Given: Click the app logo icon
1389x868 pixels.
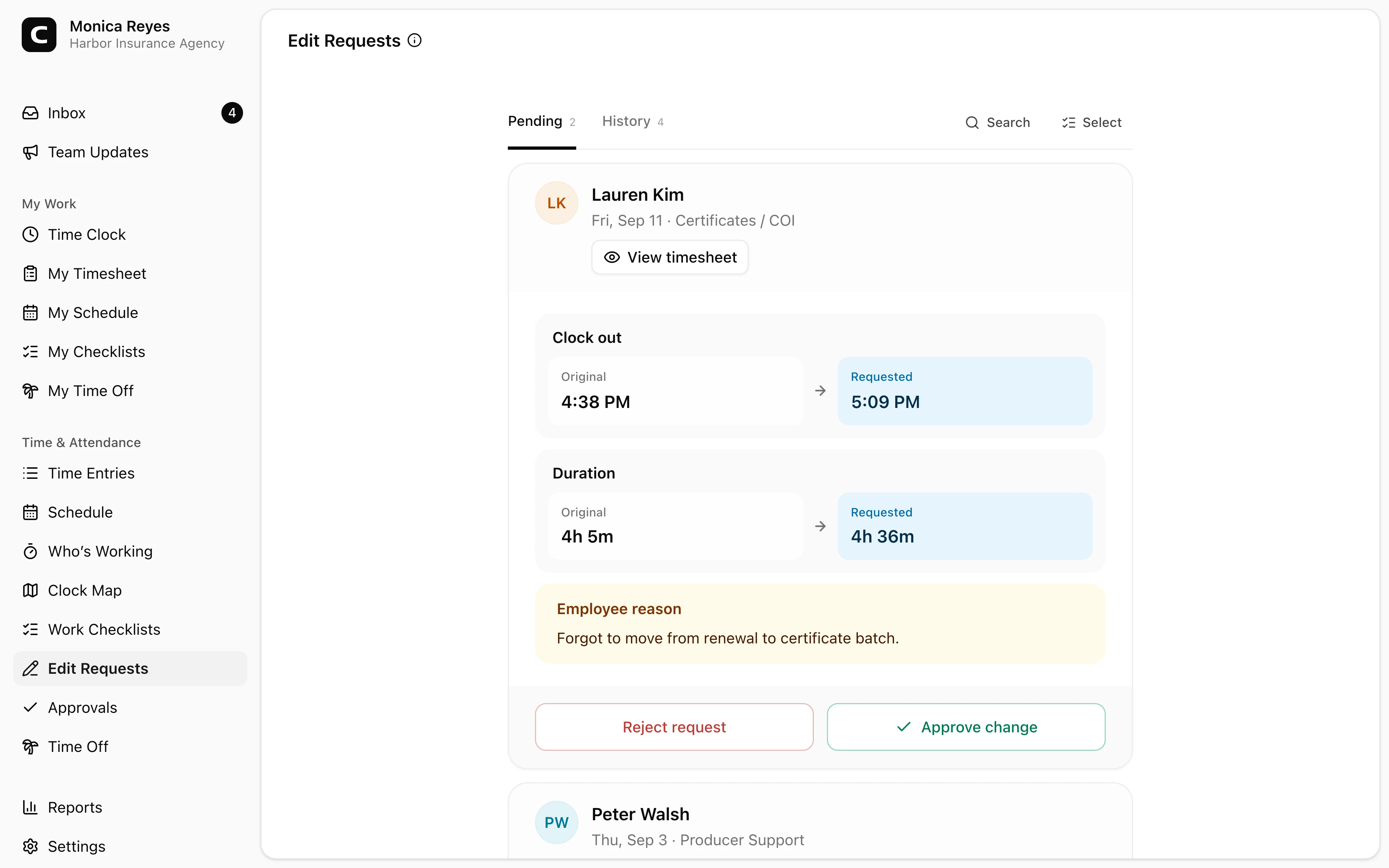Looking at the screenshot, I should pyautogui.click(x=39, y=34).
